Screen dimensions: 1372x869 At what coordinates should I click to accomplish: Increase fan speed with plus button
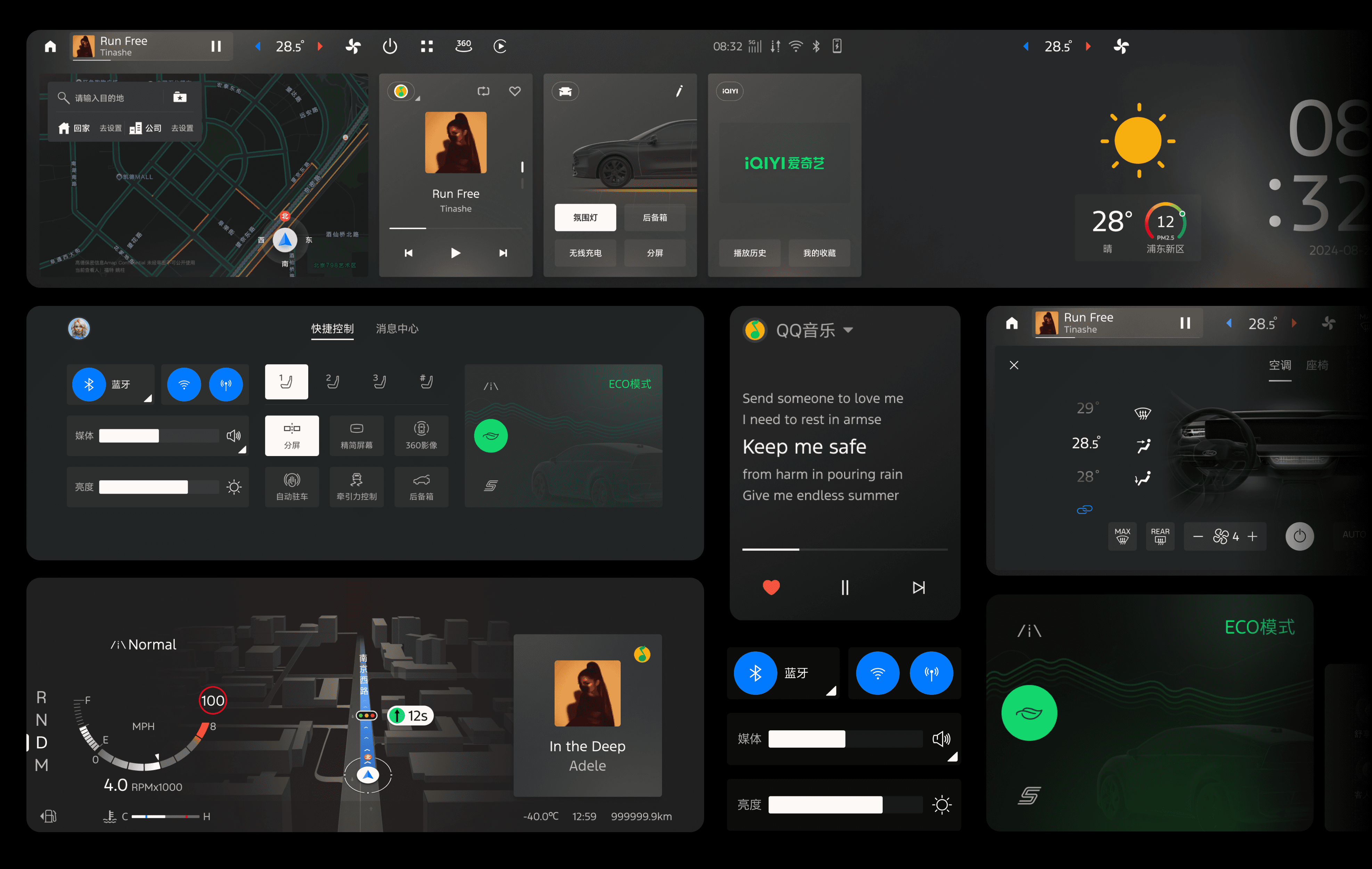[1252, 536]
